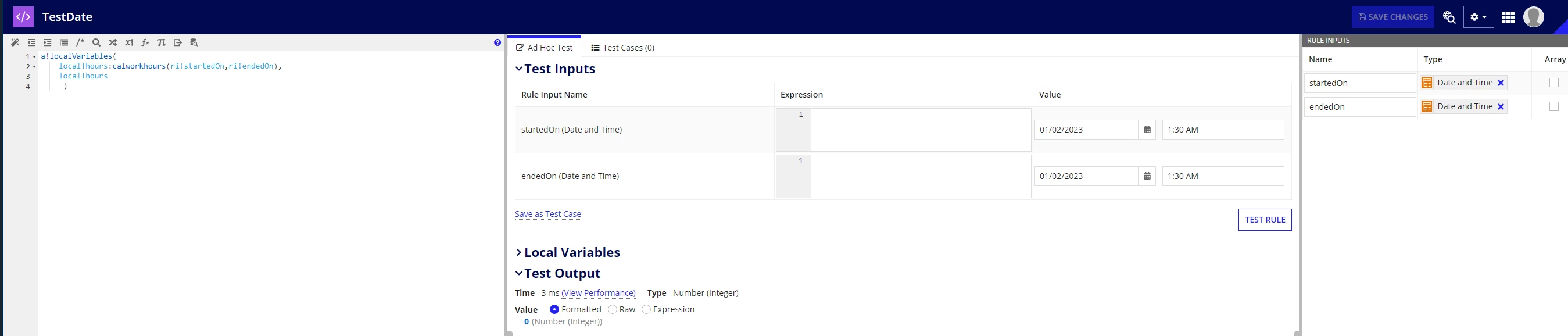
Task: Select the Expression value radio button
Action: (x=646, y=309)
